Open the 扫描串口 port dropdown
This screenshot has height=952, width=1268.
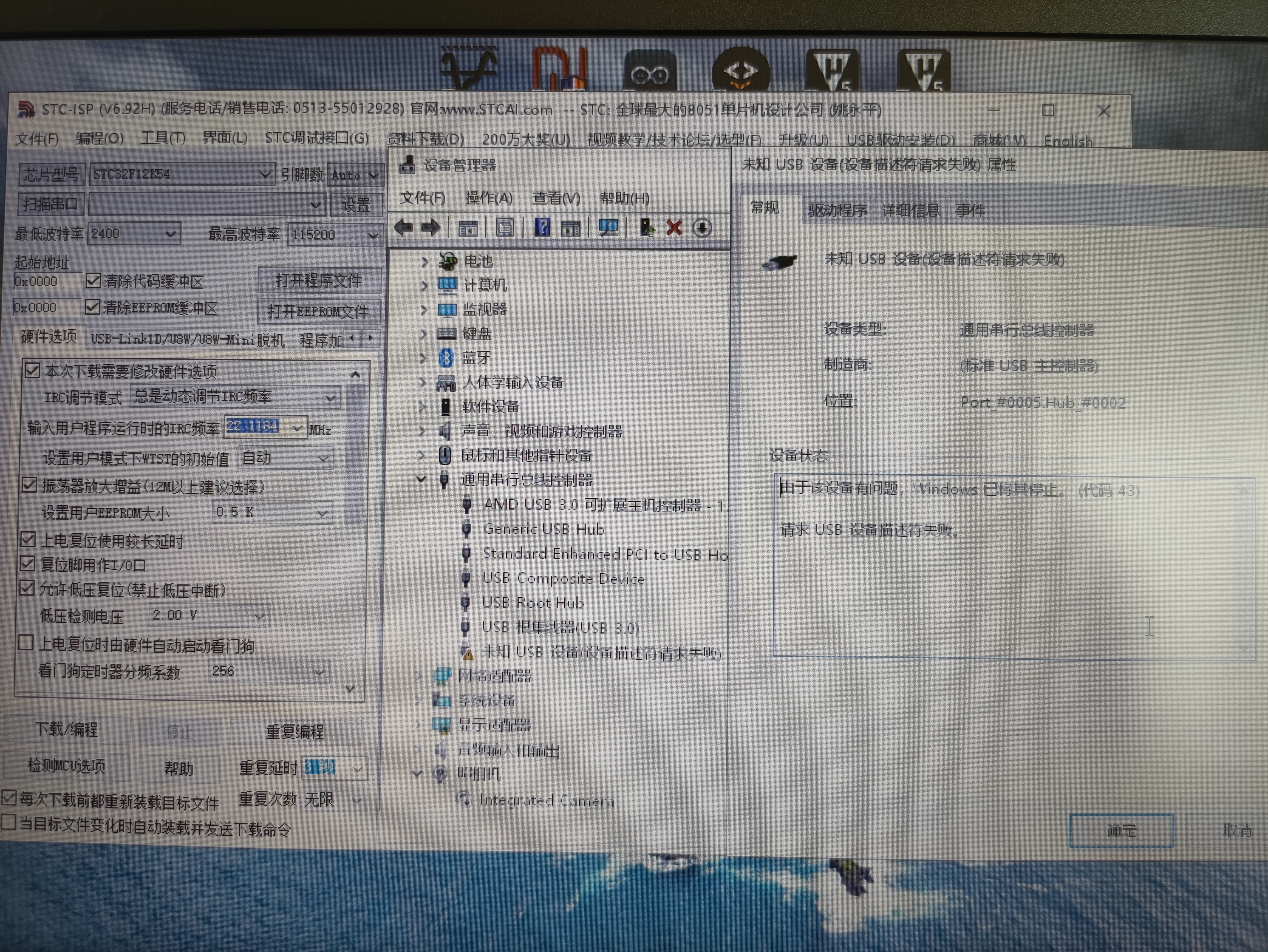pos(207,204)
